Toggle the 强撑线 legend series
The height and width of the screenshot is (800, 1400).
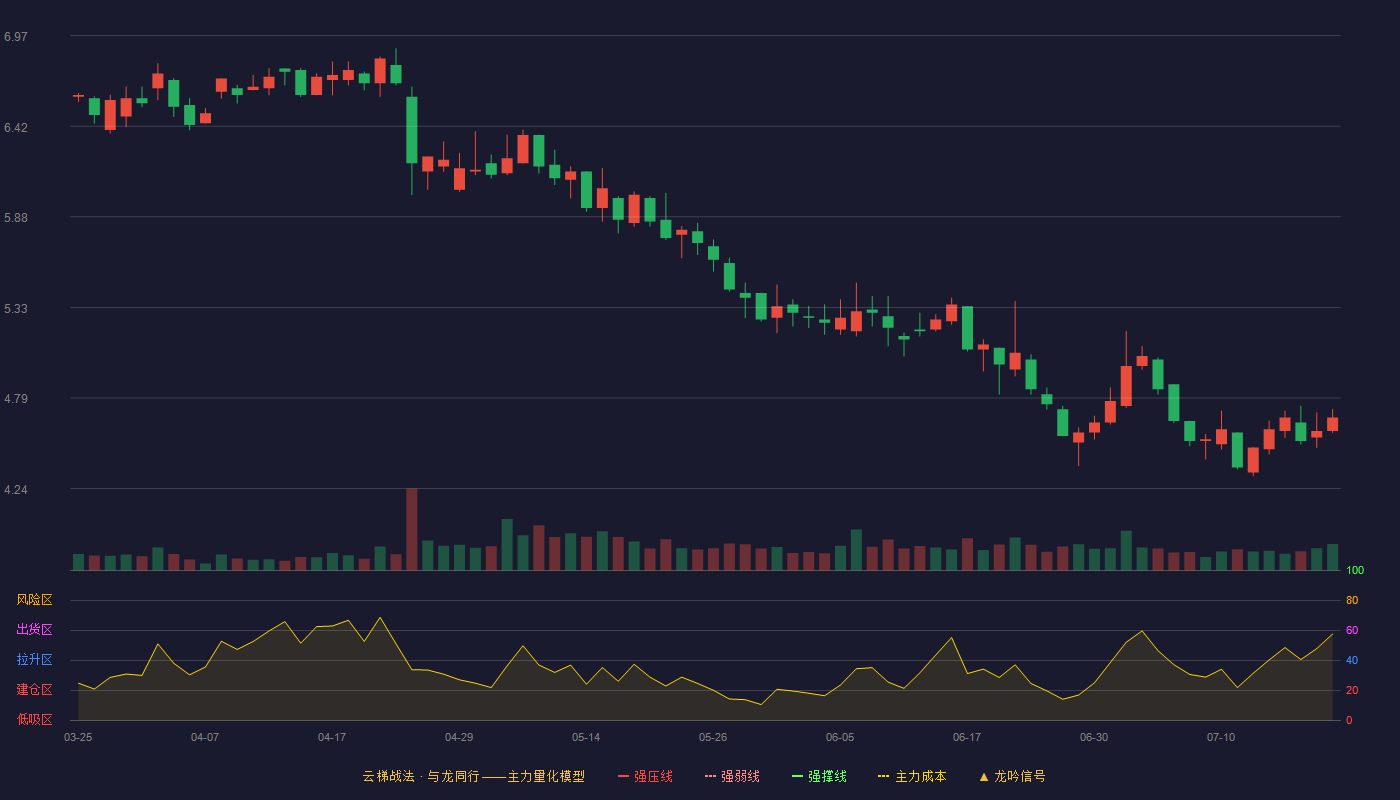click(819, 776)
